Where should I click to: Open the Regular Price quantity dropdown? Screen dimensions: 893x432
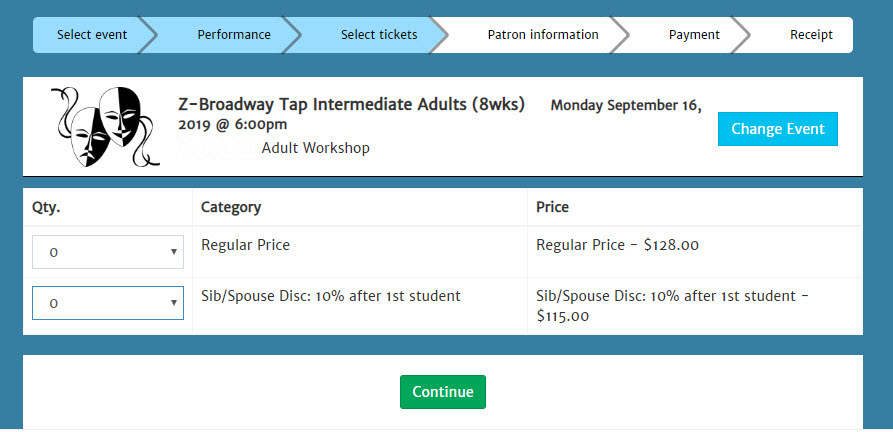(108, 252)
